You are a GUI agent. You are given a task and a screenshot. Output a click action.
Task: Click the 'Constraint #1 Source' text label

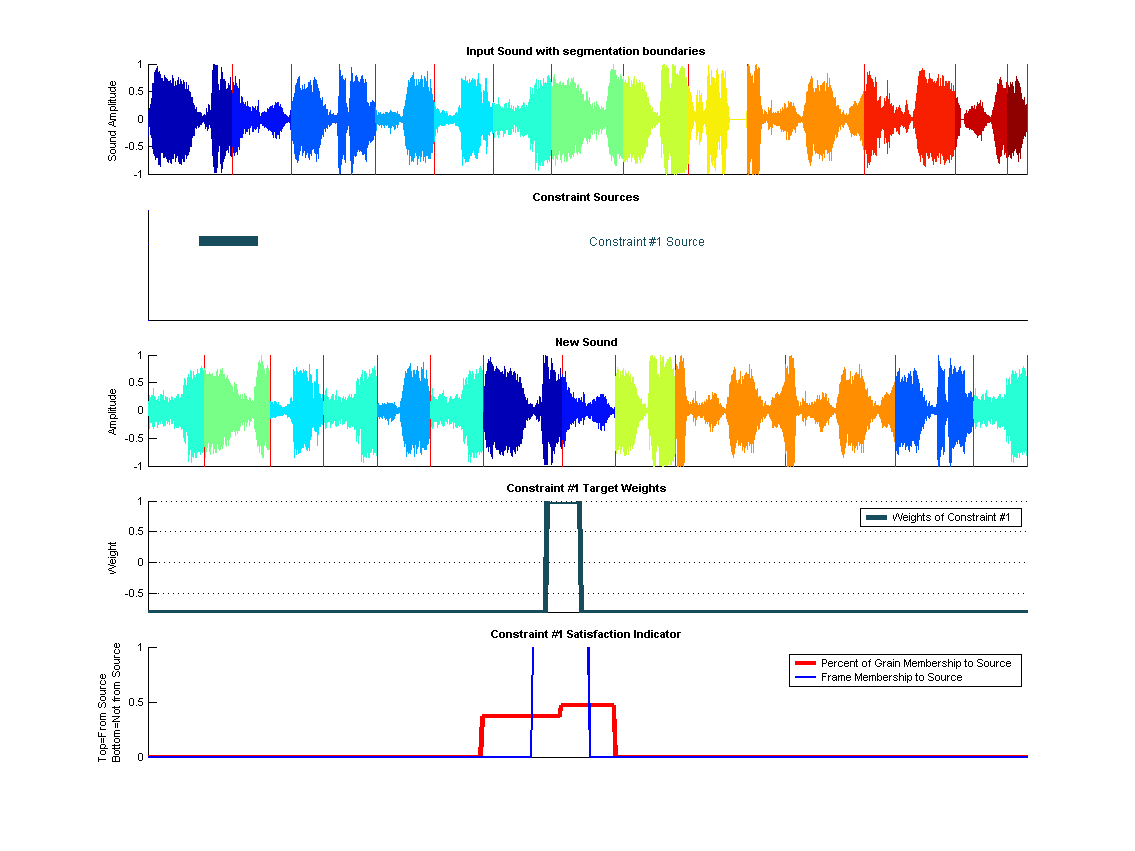[x=646, y=242]
